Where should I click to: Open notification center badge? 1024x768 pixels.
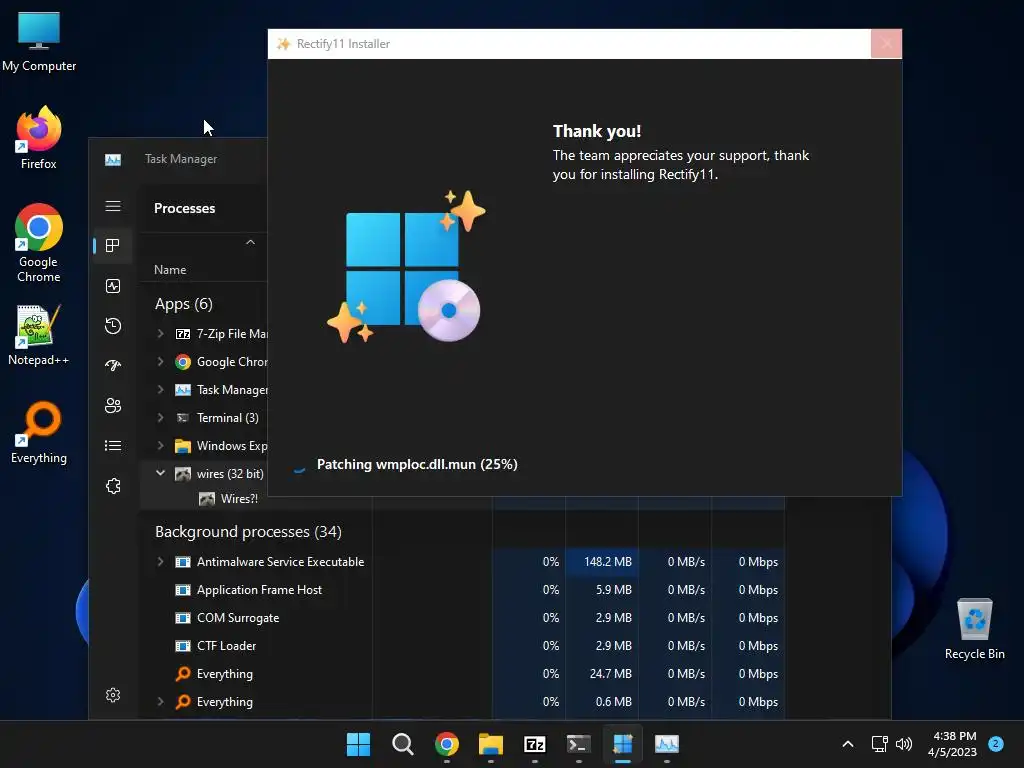[996, 743]
